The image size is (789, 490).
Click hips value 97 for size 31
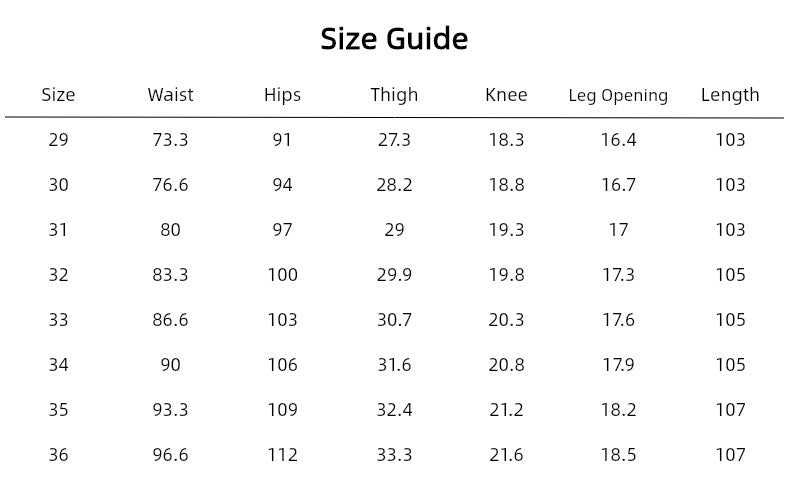[x=282, y=230]
